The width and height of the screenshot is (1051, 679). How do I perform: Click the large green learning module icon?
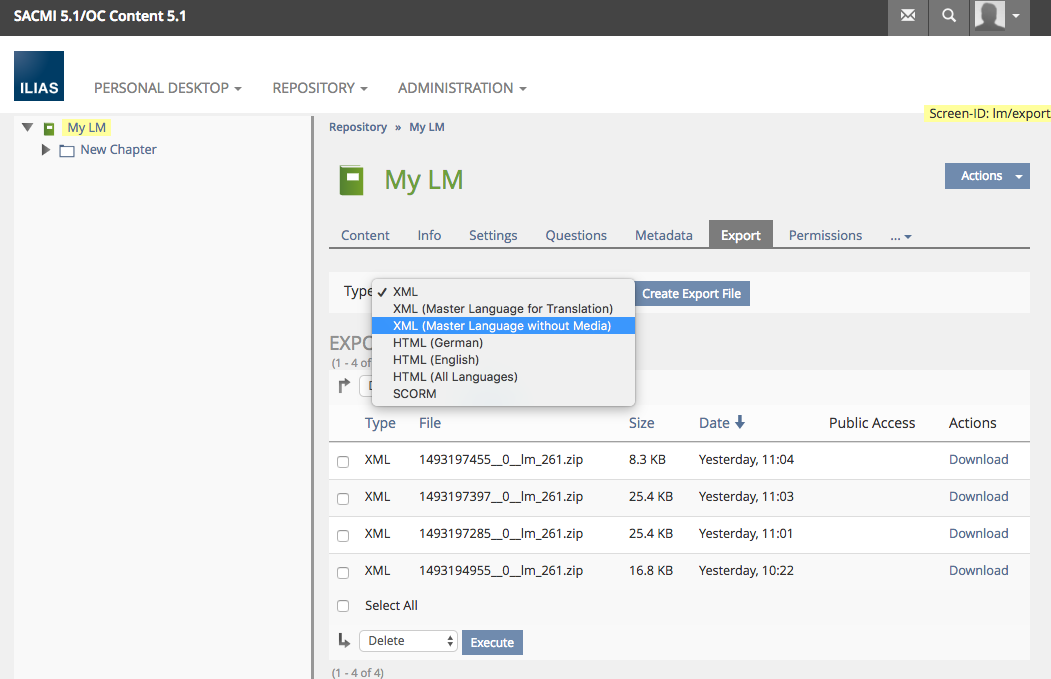tap(351, 180)
